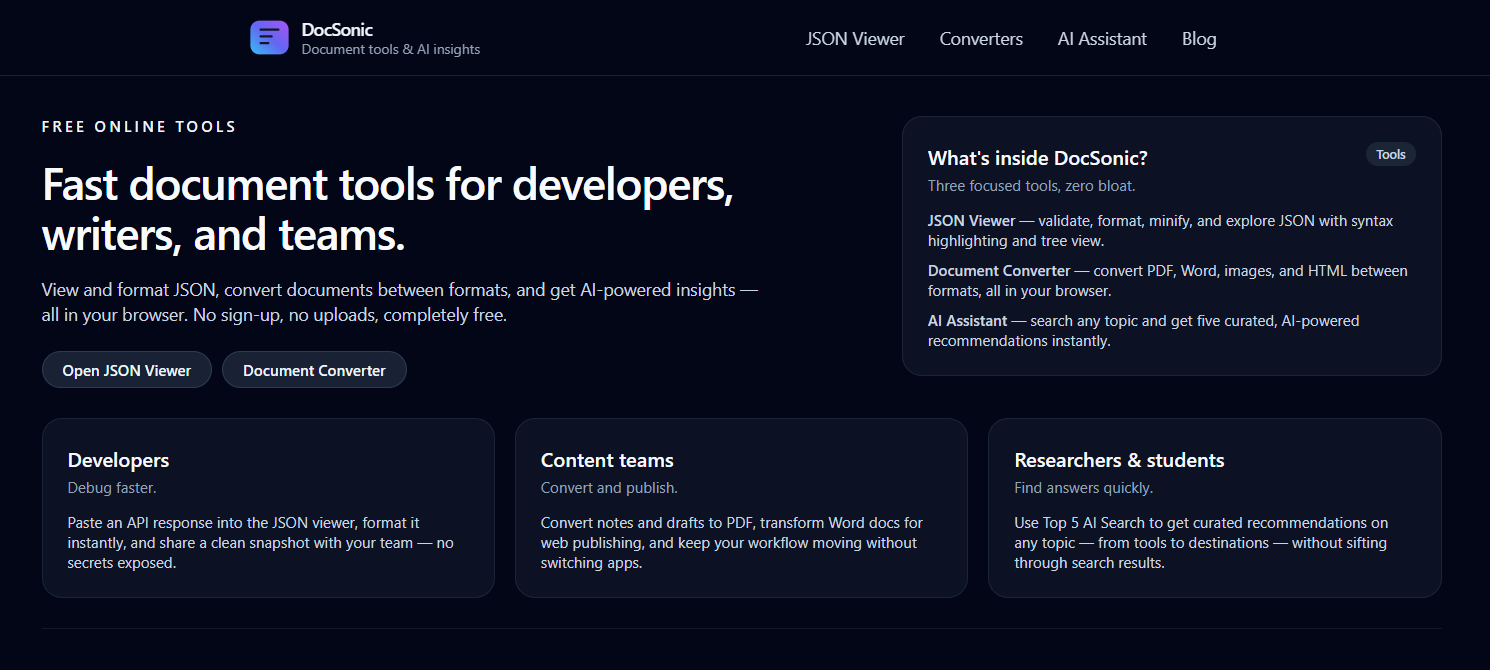Click 'Three focused tools, zero bloat.' text

pyautogui.click(x=1031, y=186)
